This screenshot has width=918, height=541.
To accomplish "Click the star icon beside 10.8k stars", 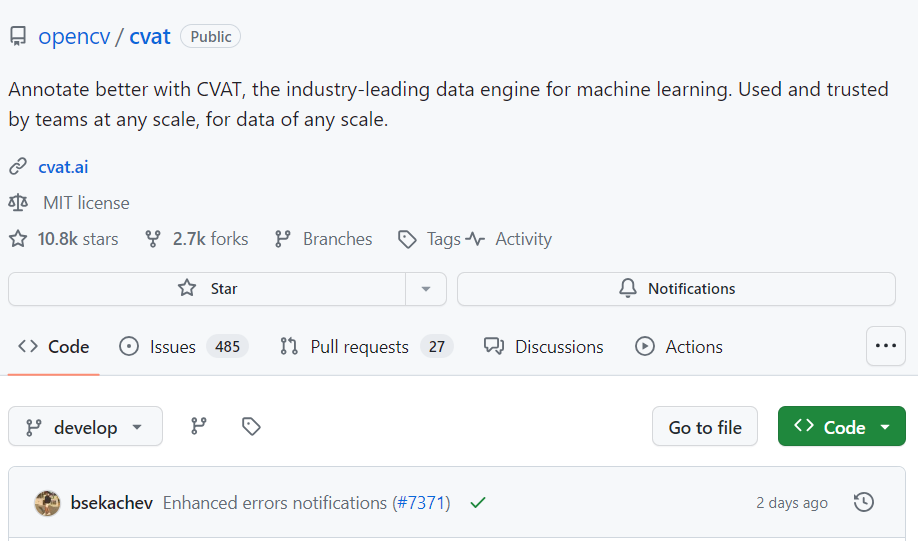I will click(x=18, y=239).
